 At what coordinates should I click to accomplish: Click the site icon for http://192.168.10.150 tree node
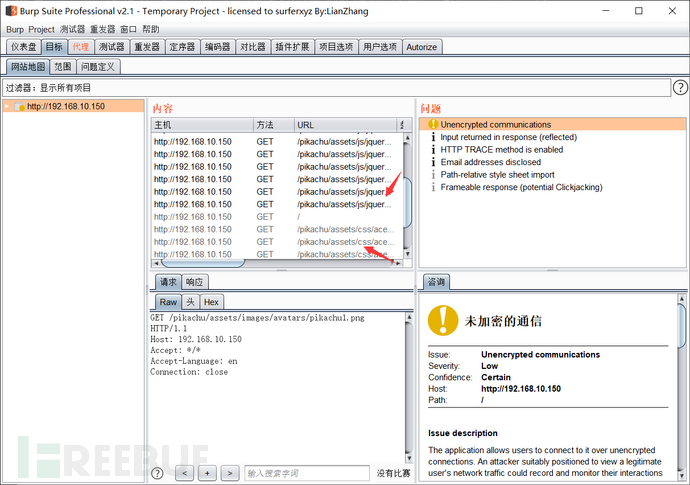pyautogui.click(x=19, y=107)
